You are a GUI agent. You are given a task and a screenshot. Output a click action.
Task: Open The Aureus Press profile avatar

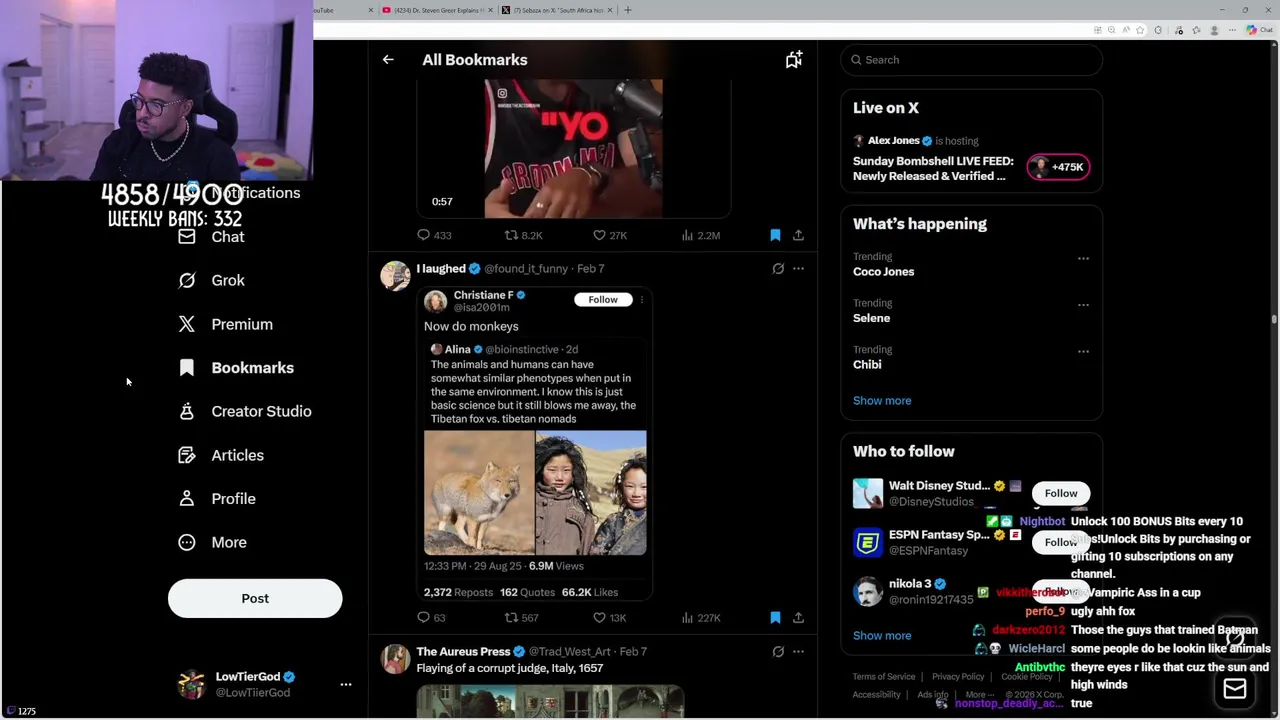[x=395, y=659]
